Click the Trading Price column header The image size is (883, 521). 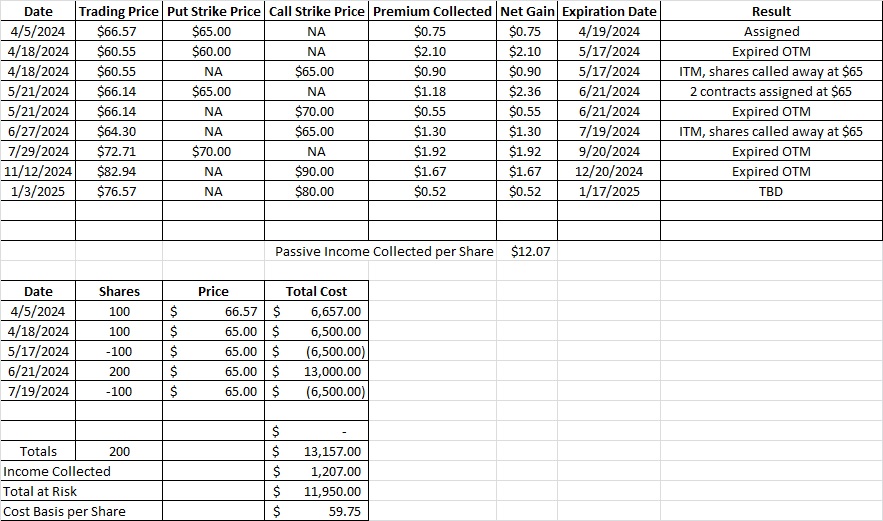(x=119, y=11)
